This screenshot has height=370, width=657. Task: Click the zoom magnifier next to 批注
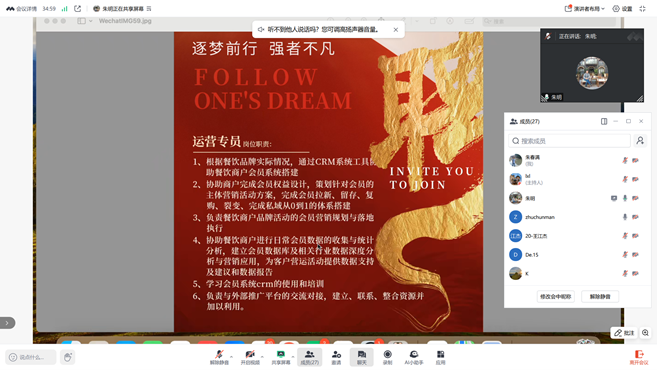pos(645,333)
